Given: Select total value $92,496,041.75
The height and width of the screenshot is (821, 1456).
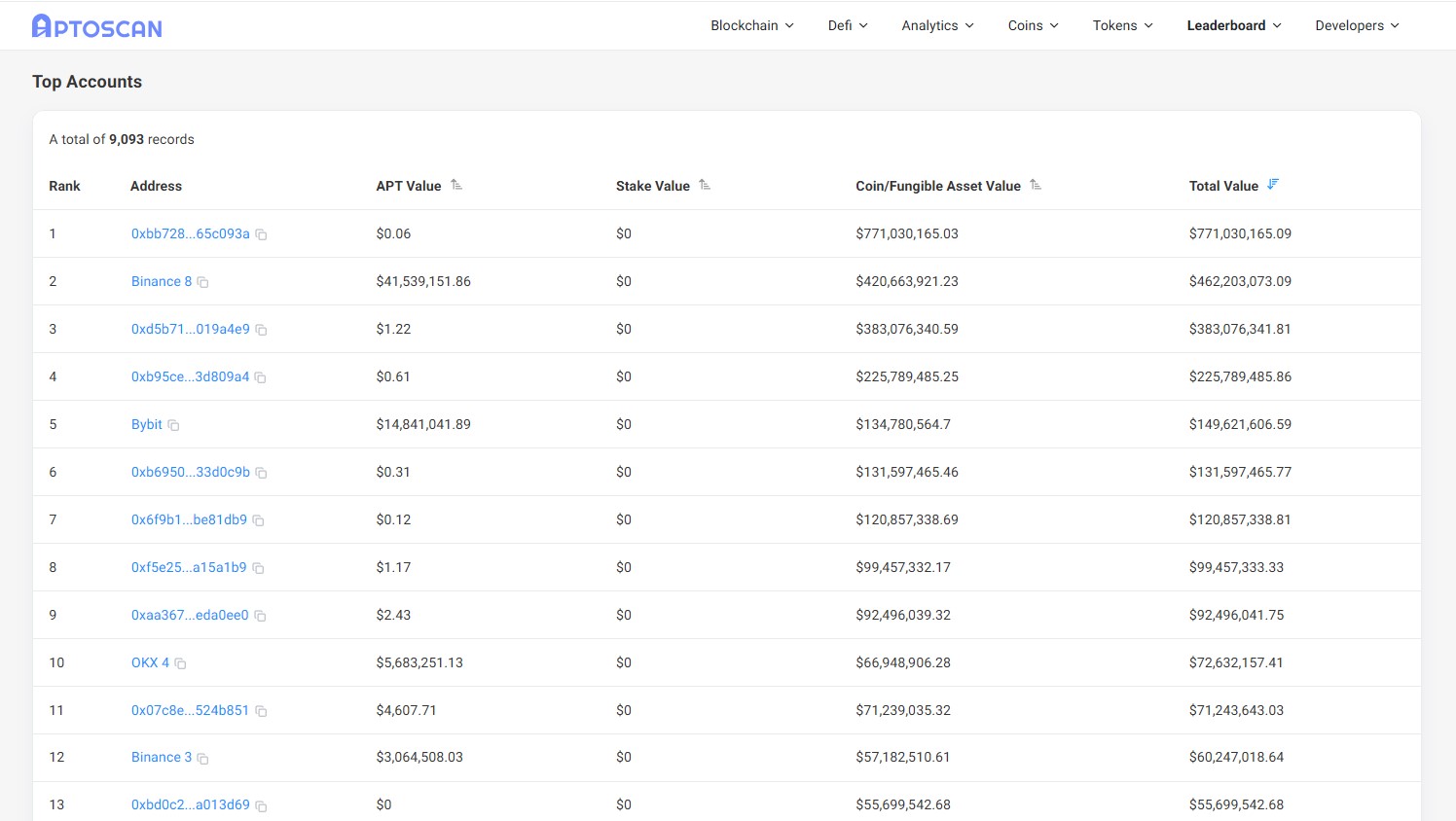Looking at the screenshot, I should point(1236,615).
